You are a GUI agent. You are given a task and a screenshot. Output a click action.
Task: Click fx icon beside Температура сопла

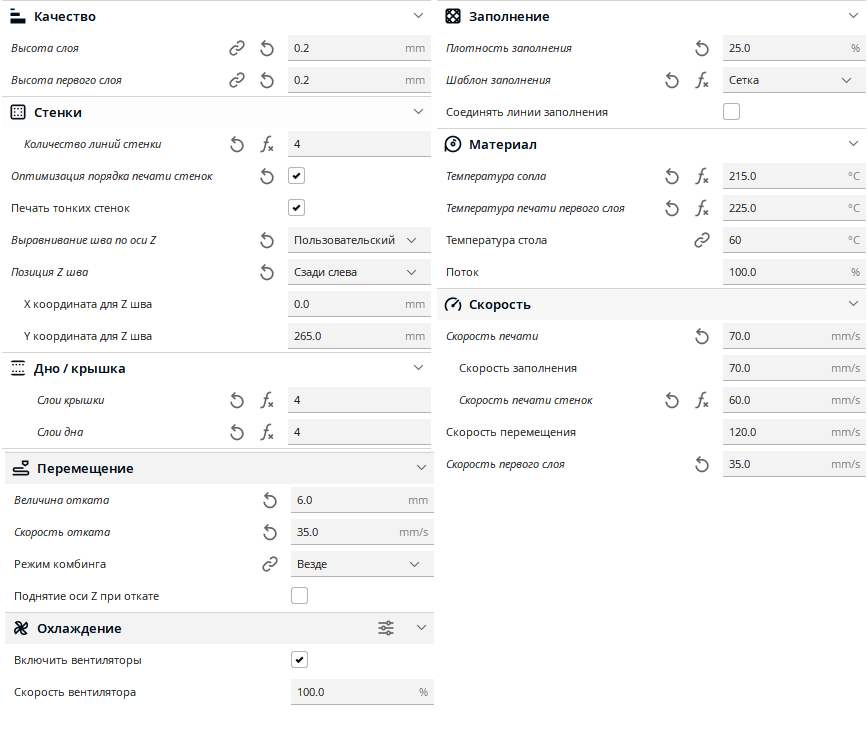coord(702,177)
